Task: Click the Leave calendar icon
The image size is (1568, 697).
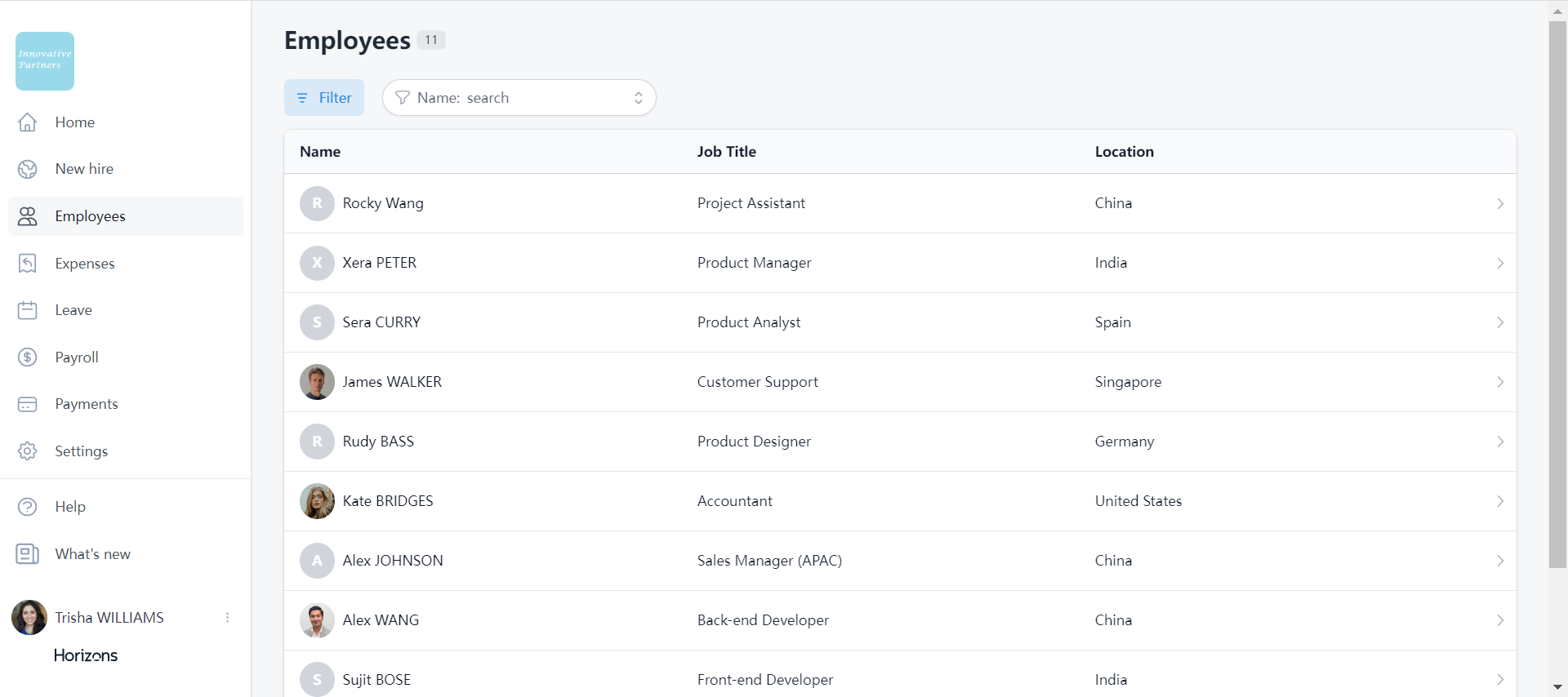Action: (x=28, y=310)
